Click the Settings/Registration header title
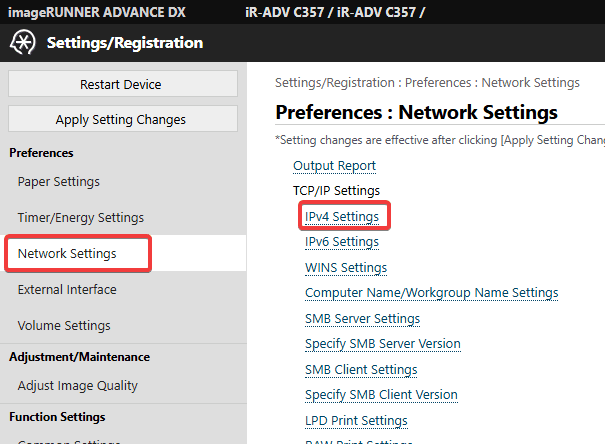The height and width of the screenshot is (444, 605). pos(124,43)
